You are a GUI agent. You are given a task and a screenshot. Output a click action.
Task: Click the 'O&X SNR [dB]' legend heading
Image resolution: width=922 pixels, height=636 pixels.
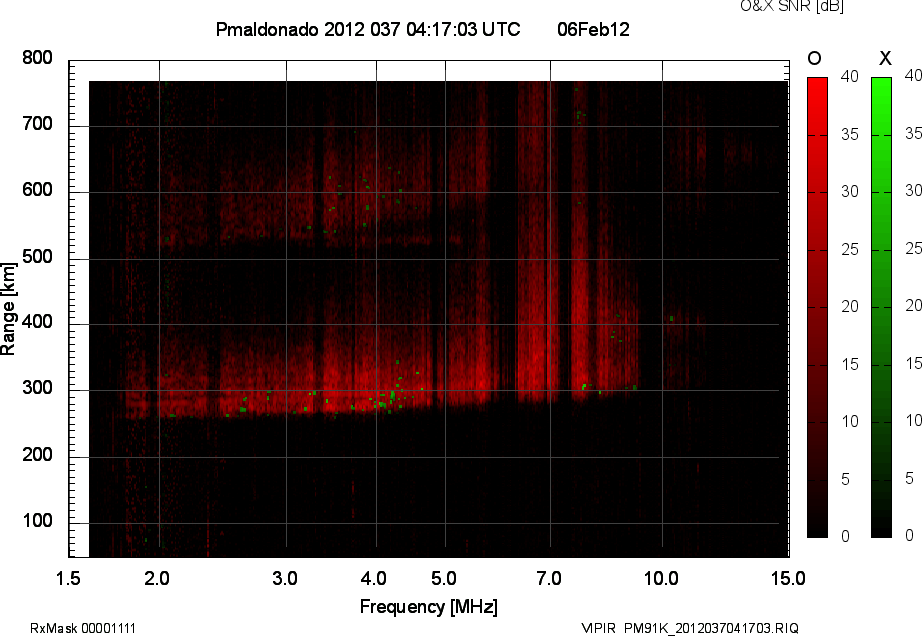coord(777,7)
